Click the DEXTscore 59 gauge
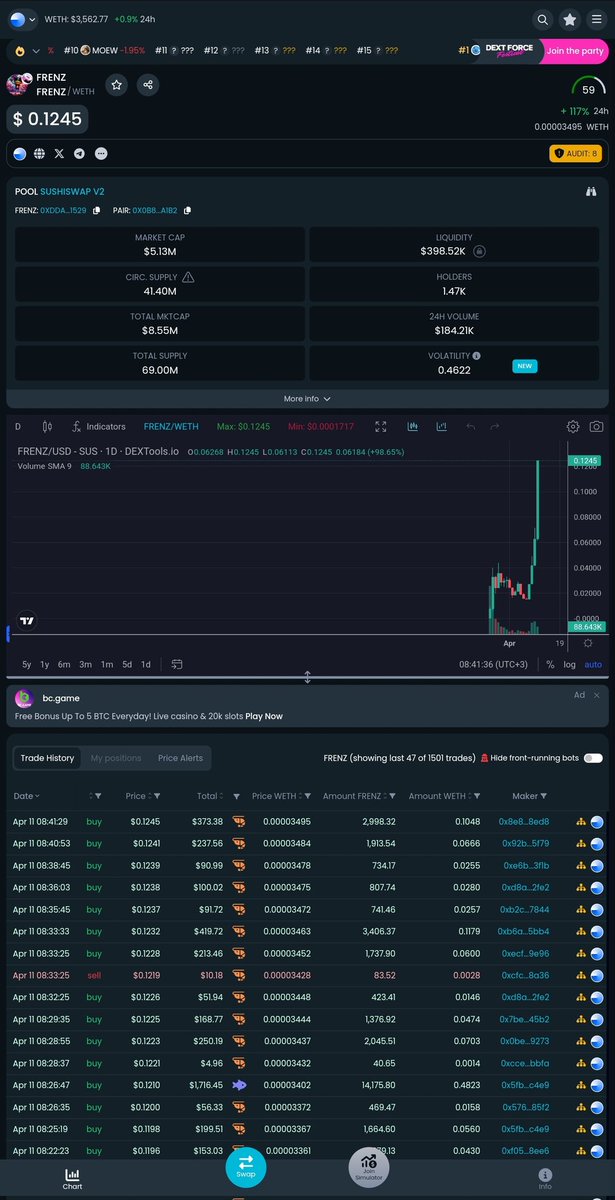 coord(588,88)
